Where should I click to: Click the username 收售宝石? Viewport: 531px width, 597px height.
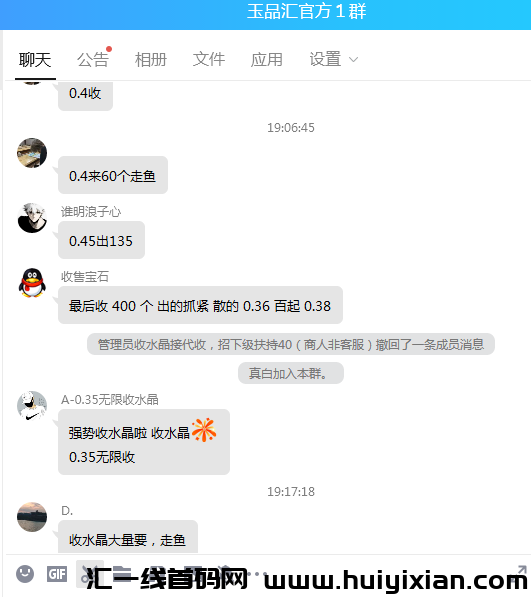click(85, 276)
